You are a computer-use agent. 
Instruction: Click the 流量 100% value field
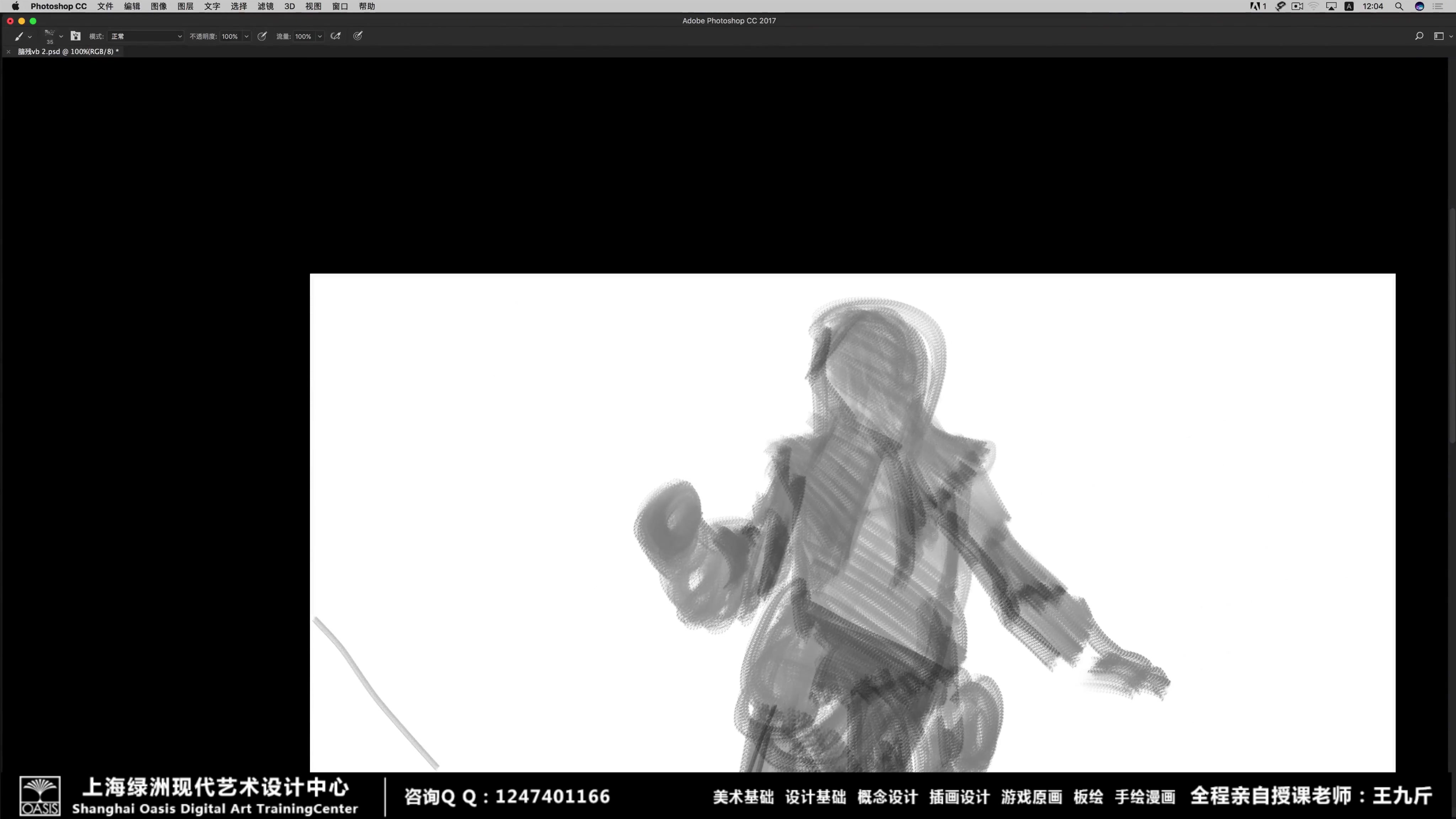[304, 36]
